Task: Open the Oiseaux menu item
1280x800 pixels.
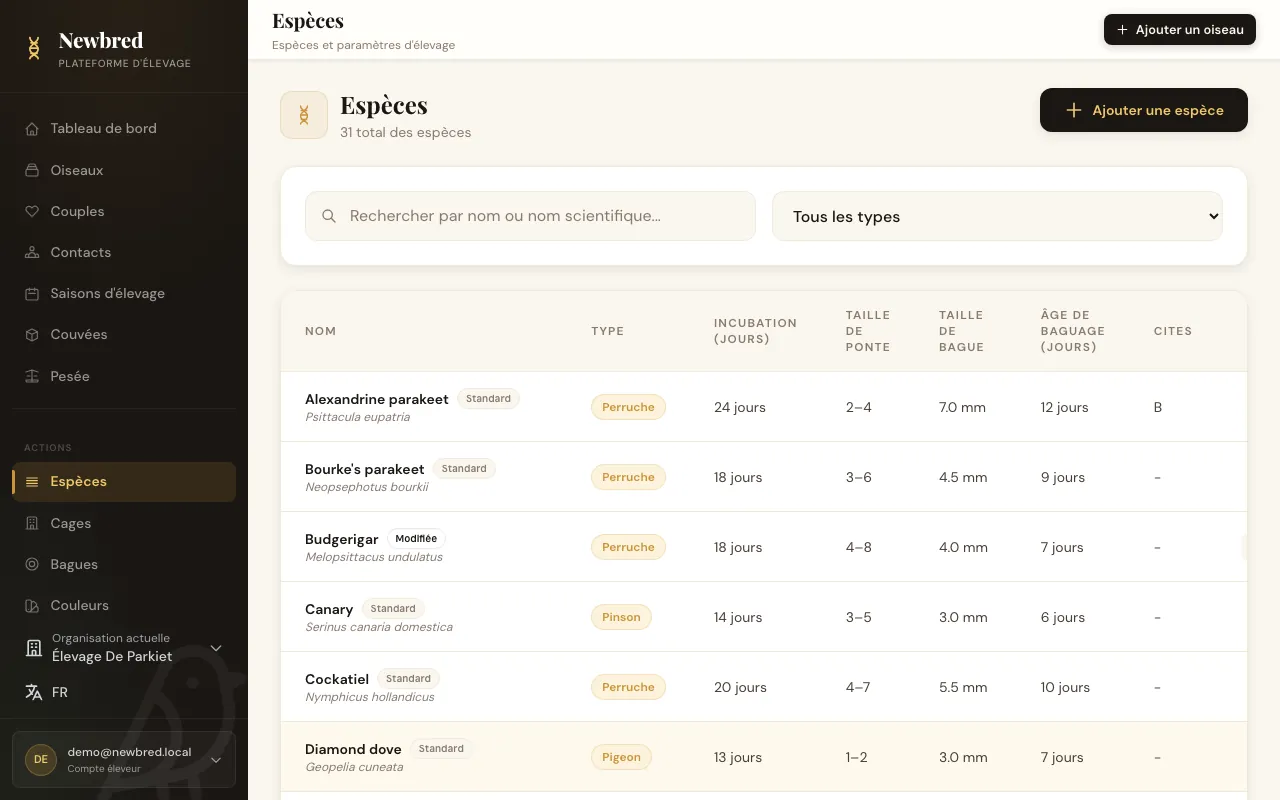Action: [x=124, y=170]
